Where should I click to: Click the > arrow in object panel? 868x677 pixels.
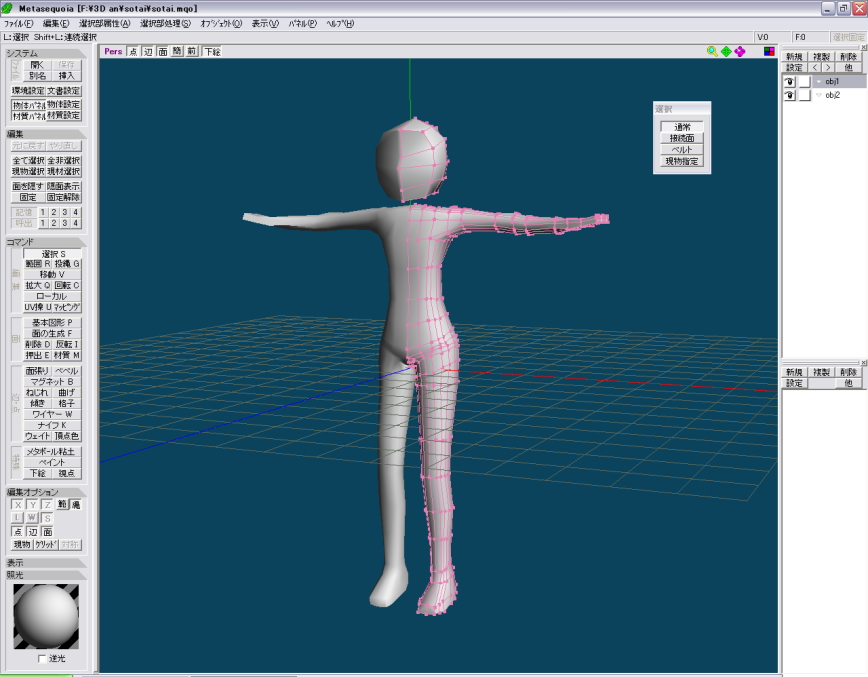coord(828,68)
